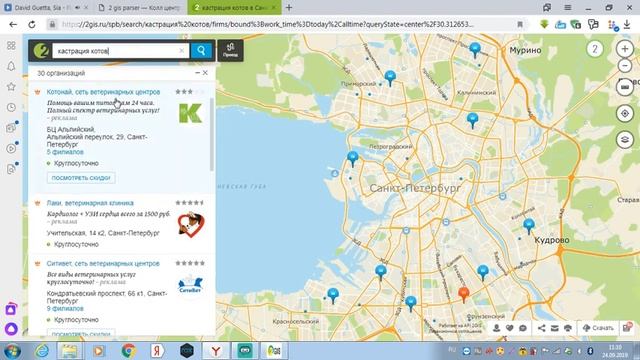Open Лаки, ветеринарная клиника listing

tap(90, 203)
